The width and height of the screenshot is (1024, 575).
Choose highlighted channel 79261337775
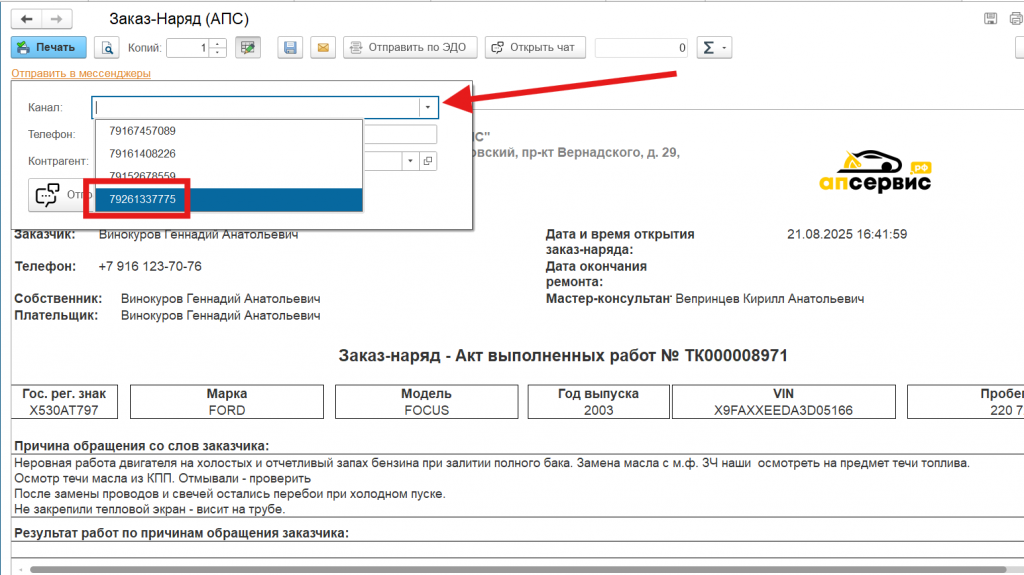[x=143, y=200]
